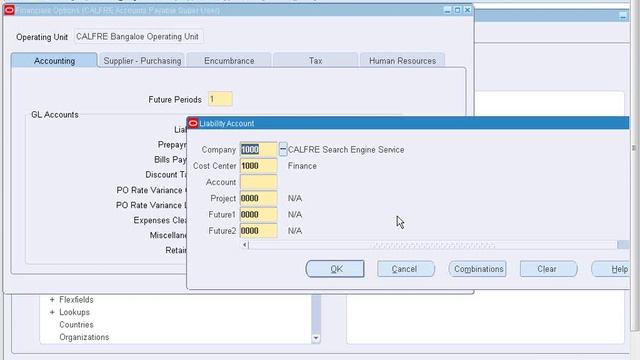Close the Financials Options window

click(468, 10)
